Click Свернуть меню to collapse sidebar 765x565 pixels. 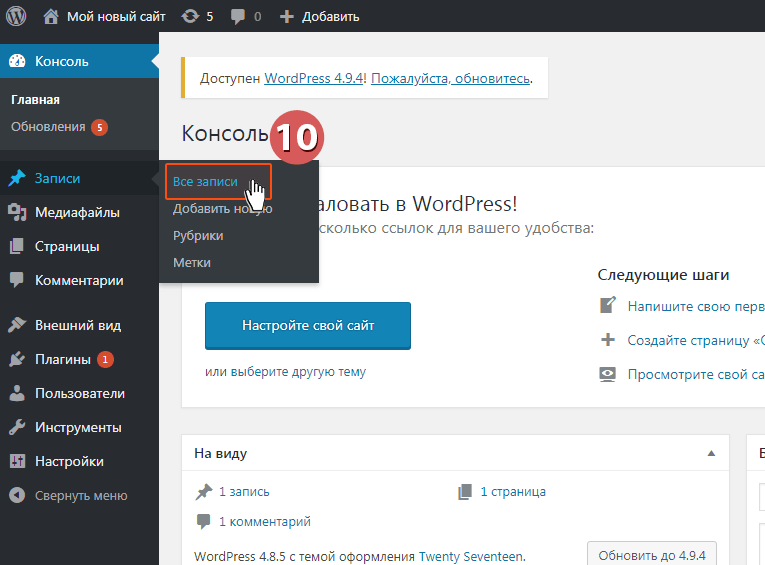pyautogui.click(x=80, y=496)
